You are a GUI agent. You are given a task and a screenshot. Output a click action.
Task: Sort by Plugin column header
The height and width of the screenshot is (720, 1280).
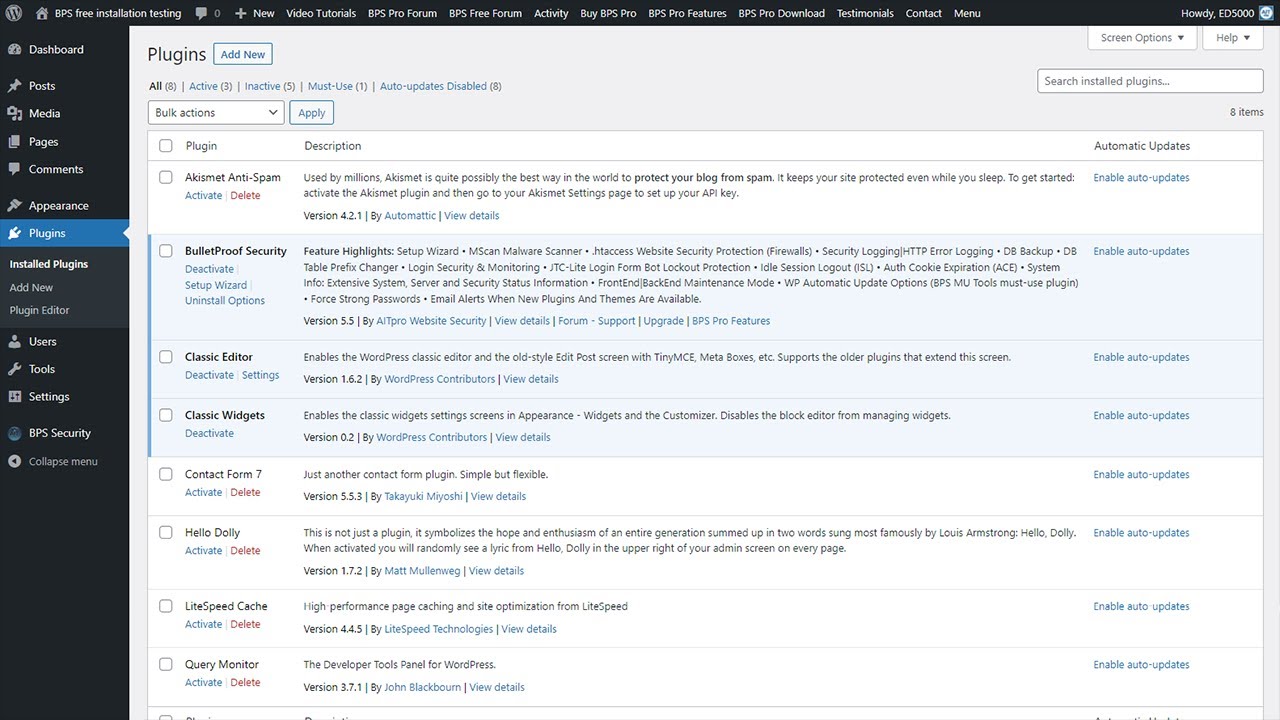click(201, 146)
